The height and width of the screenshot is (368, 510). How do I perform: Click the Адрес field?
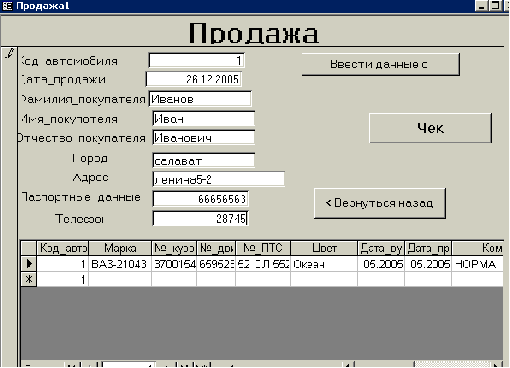[x=219, y=179]
